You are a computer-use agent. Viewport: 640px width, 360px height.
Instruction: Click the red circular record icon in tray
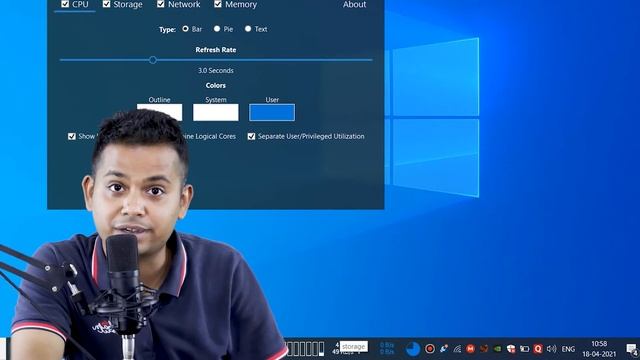point(429,349)
